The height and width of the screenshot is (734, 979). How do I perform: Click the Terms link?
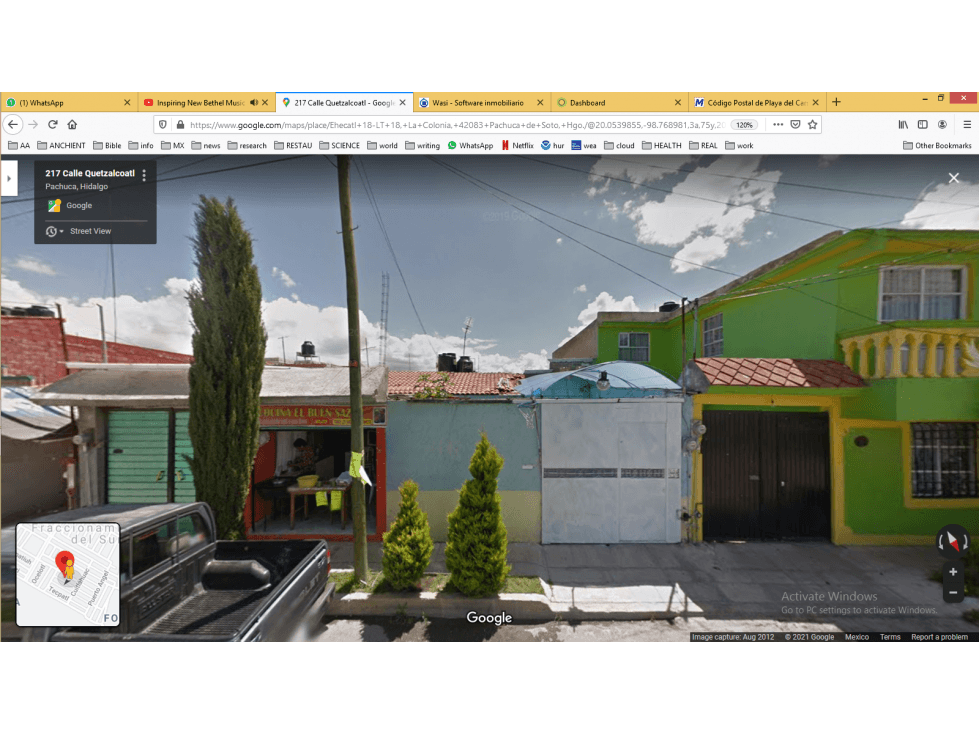click(x=890, y=637)
